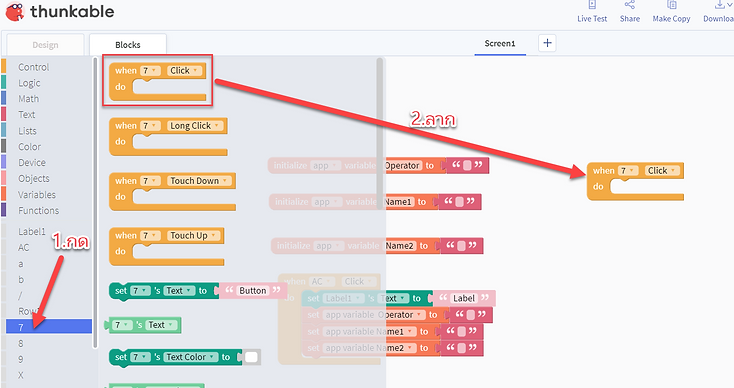The height and width of the screenshot is (388, 734).
Task: Open the Variables blocks category
Action: [x=37, y=194]
